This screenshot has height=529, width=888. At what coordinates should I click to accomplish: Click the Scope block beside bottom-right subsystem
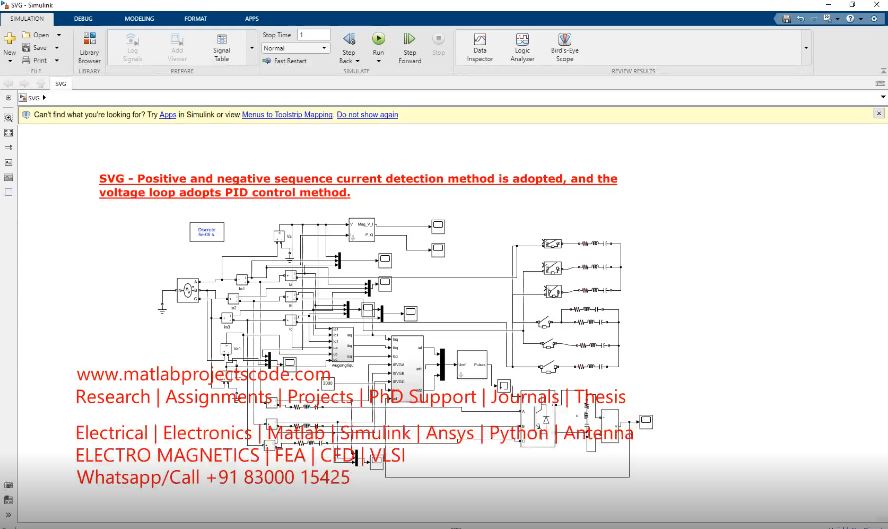(646, 421)
